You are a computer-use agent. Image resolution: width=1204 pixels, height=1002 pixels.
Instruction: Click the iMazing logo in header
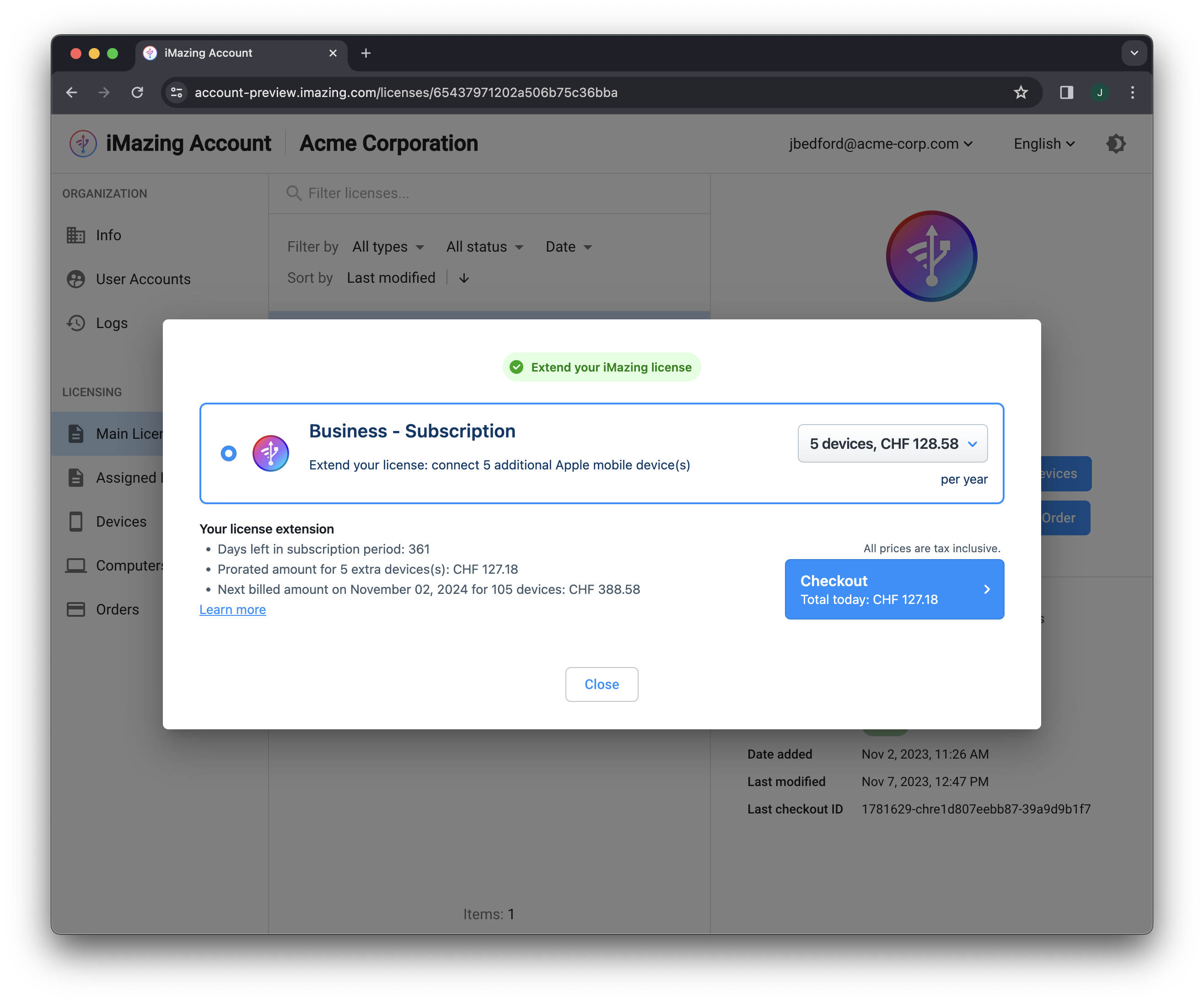[x=83, y=143]
